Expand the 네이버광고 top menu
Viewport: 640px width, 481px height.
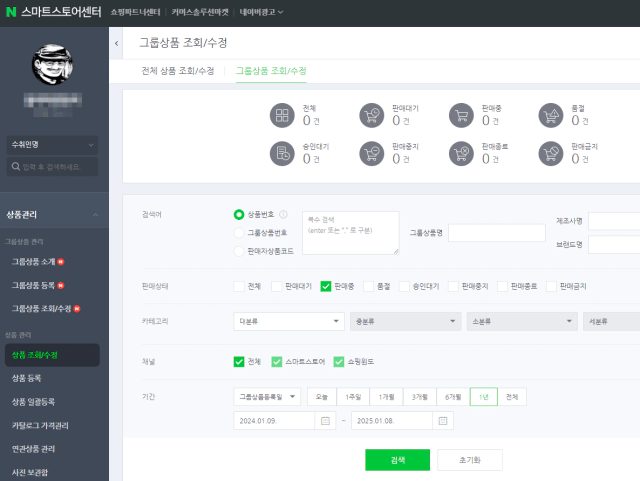[261, 12]
